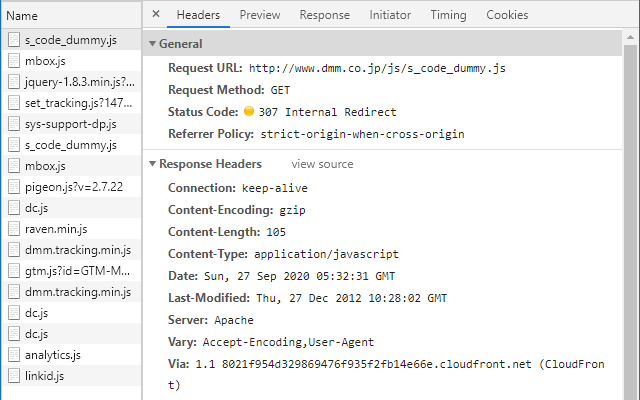The width and height of the screenshot is (640, 400).
Task: Click the yellow 307 status code indicator
Action: [249, 112]
